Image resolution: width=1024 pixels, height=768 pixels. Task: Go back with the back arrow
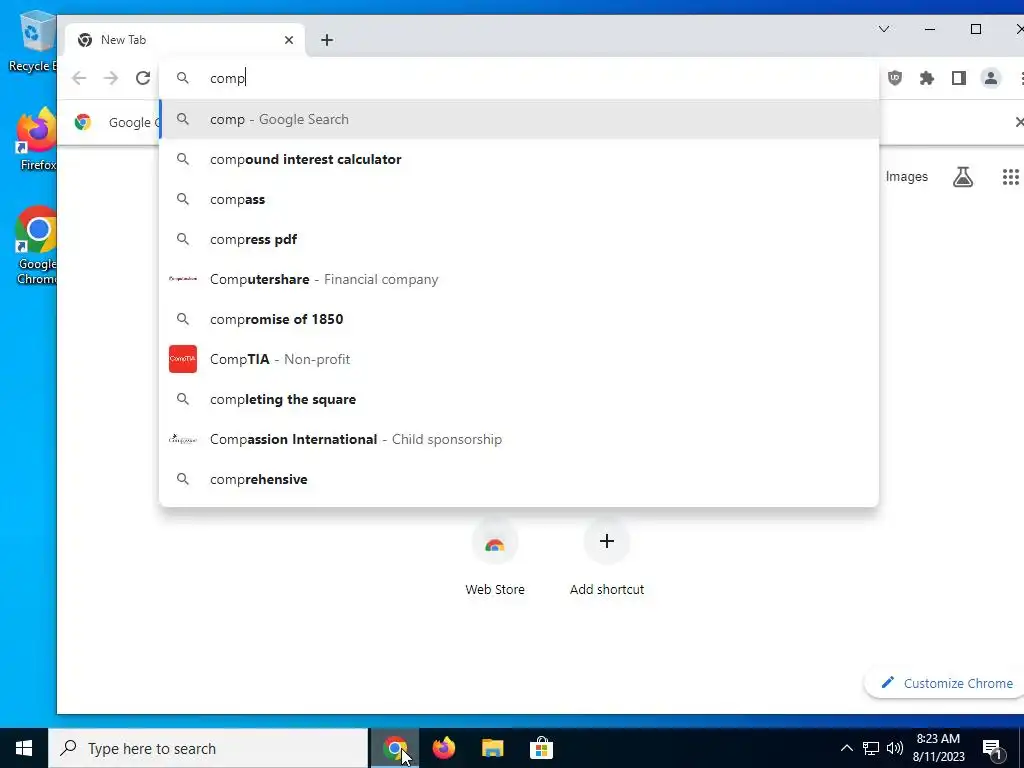point(79,78)
